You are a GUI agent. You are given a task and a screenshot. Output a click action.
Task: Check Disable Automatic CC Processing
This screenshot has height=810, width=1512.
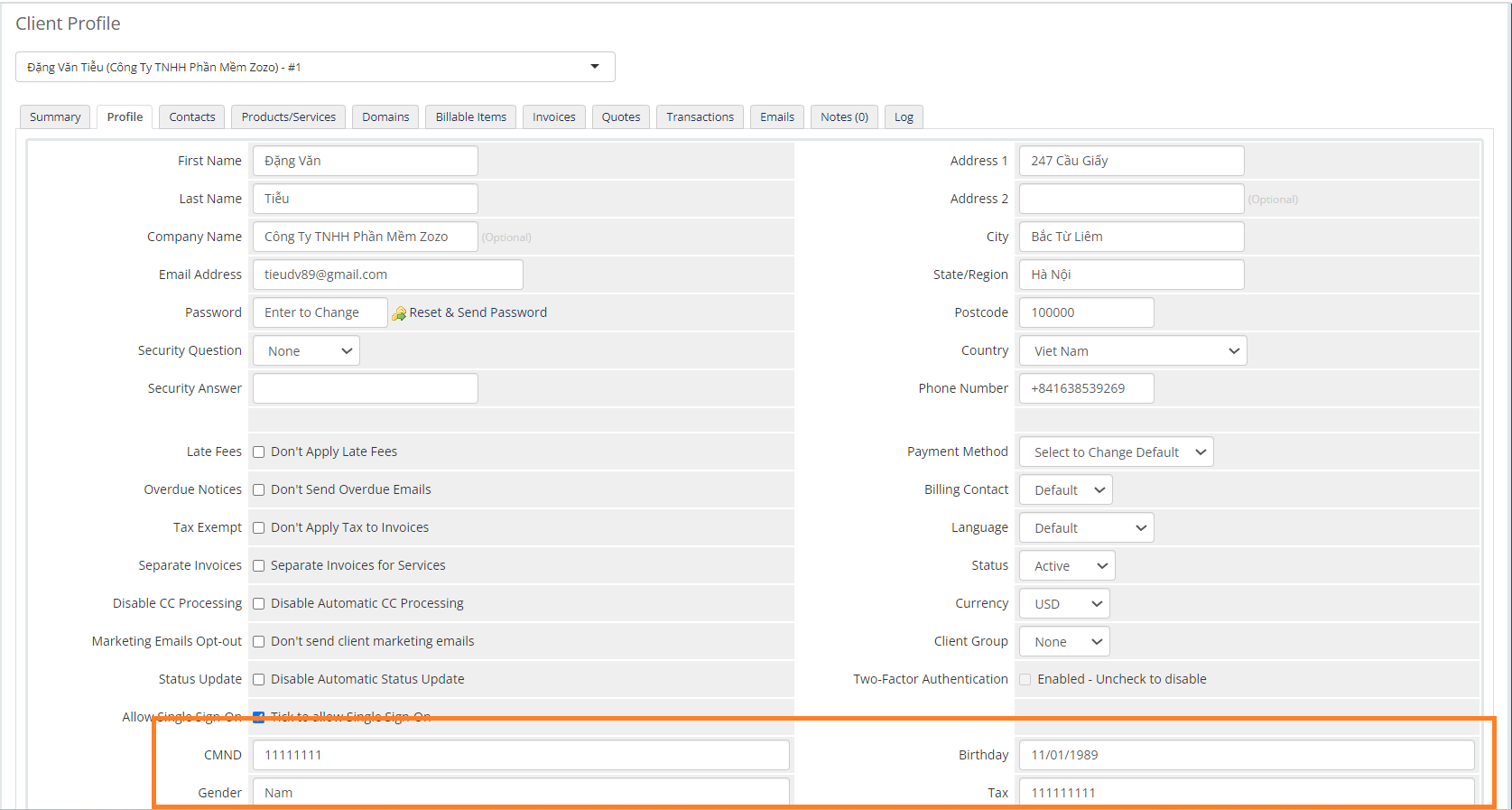(259, 603)
